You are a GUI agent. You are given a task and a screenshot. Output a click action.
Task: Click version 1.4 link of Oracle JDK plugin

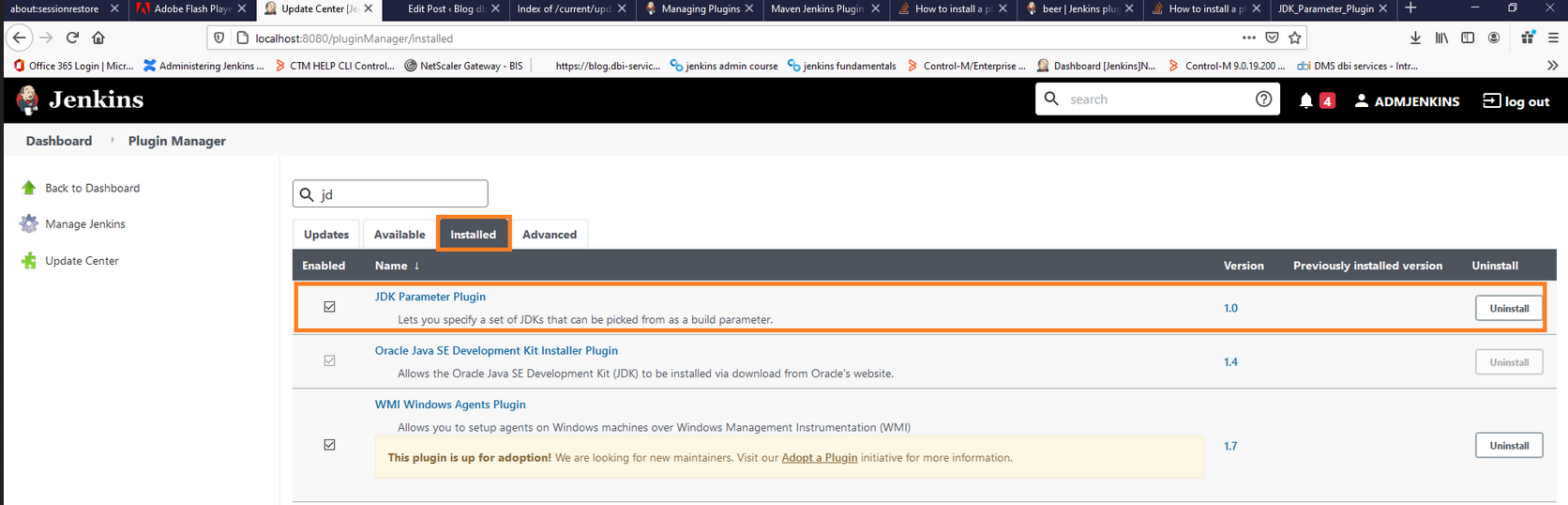pos(1230,361)
